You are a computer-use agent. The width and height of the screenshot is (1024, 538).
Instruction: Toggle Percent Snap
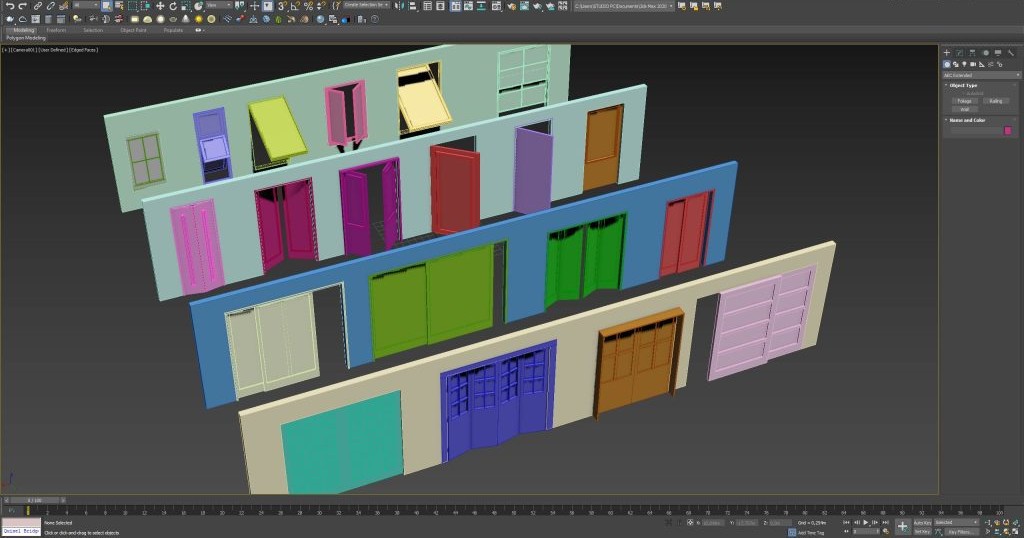(x=308, y=6)
